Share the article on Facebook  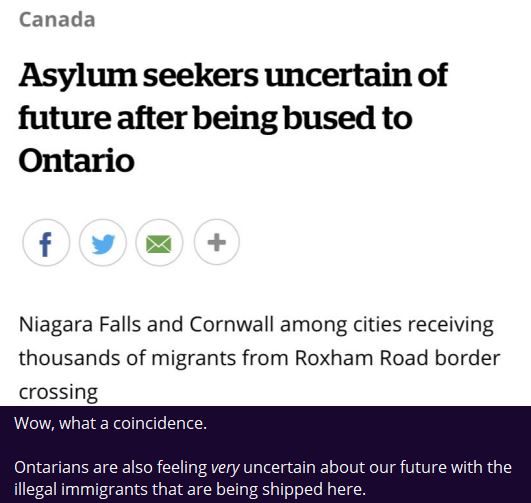[x=46, y=243]
